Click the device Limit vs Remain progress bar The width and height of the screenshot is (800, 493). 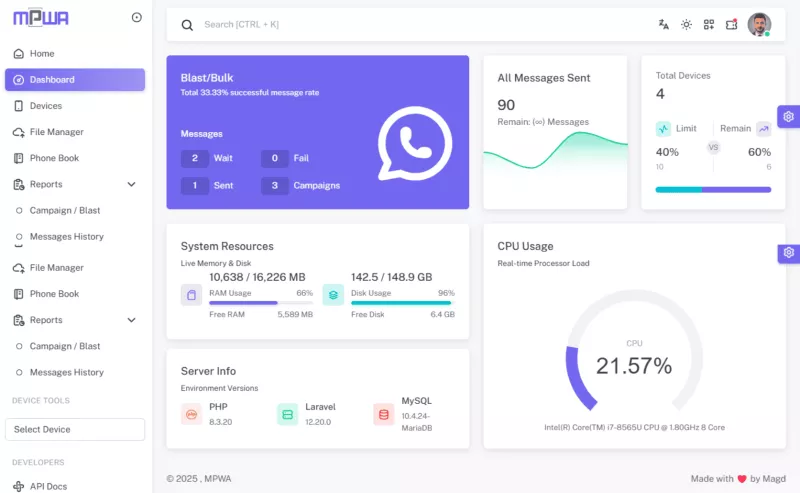point(713,189)
